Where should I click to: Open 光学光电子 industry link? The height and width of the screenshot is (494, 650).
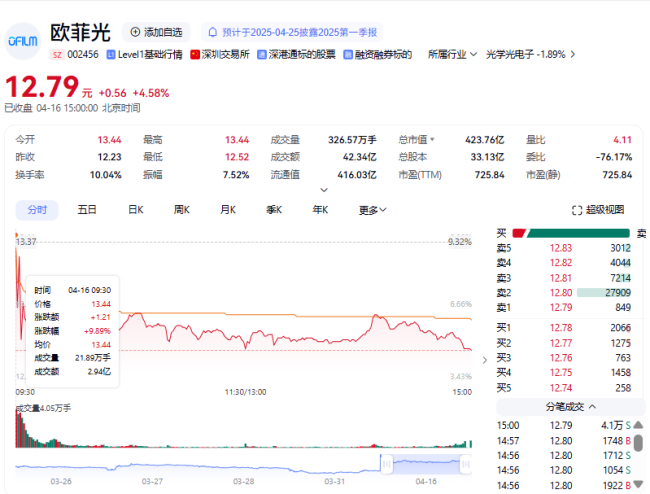(x=526, y=55)
